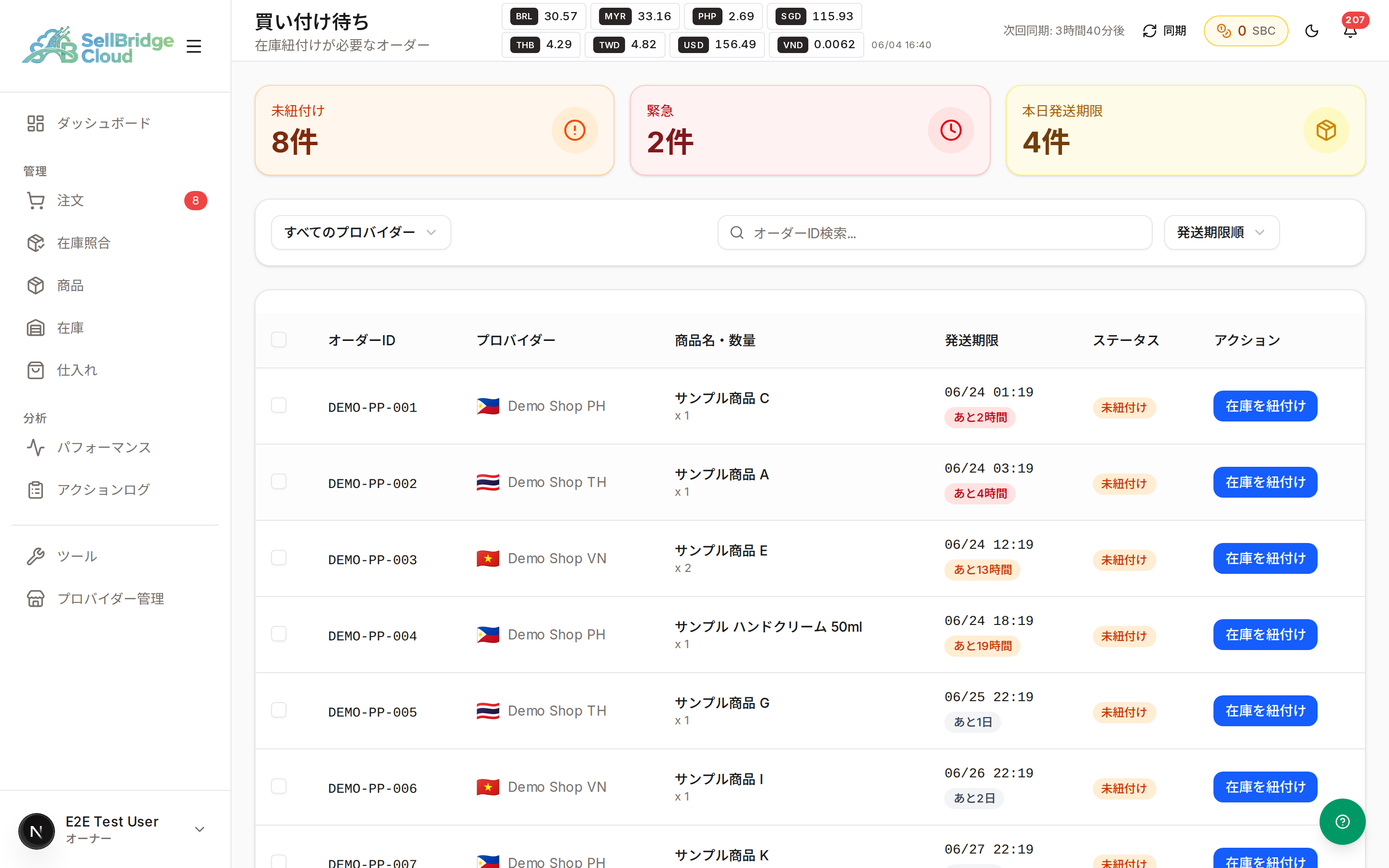Click the Vietnam flag for DEMO-PP-003
The image size is (1389, 868).
coord(488,558)
